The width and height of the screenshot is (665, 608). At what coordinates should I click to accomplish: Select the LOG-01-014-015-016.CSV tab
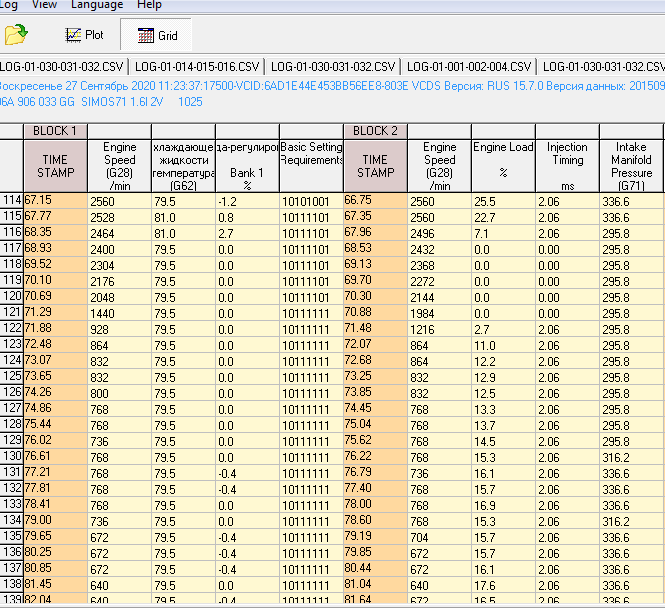point(197,67)
